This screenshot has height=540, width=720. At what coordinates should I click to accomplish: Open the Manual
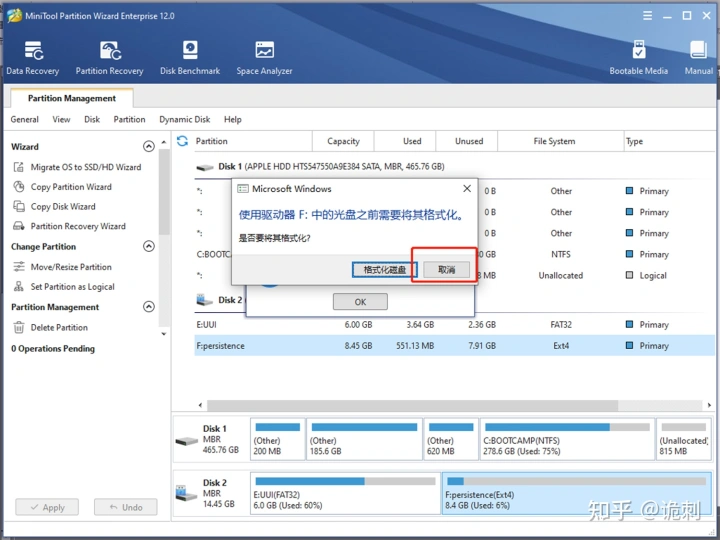coord(698,58)
